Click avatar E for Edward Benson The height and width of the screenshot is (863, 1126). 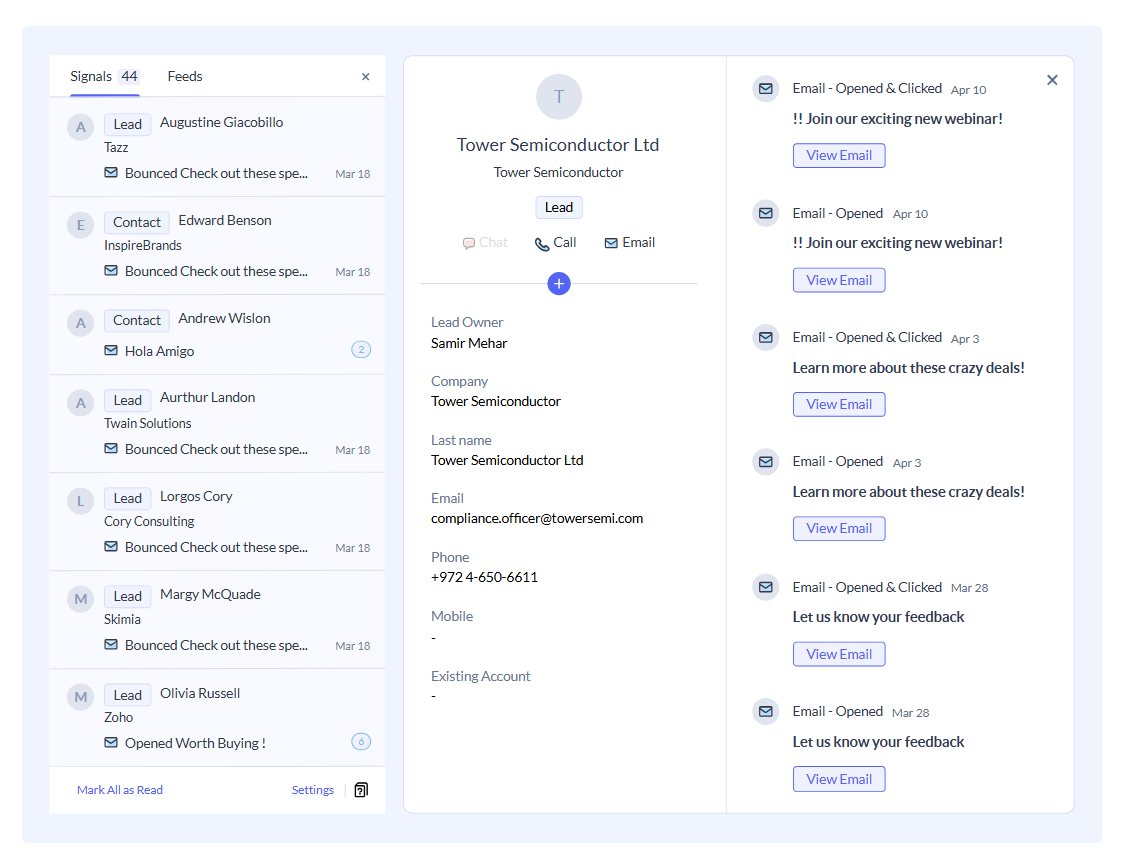click(x=80, y=225)
